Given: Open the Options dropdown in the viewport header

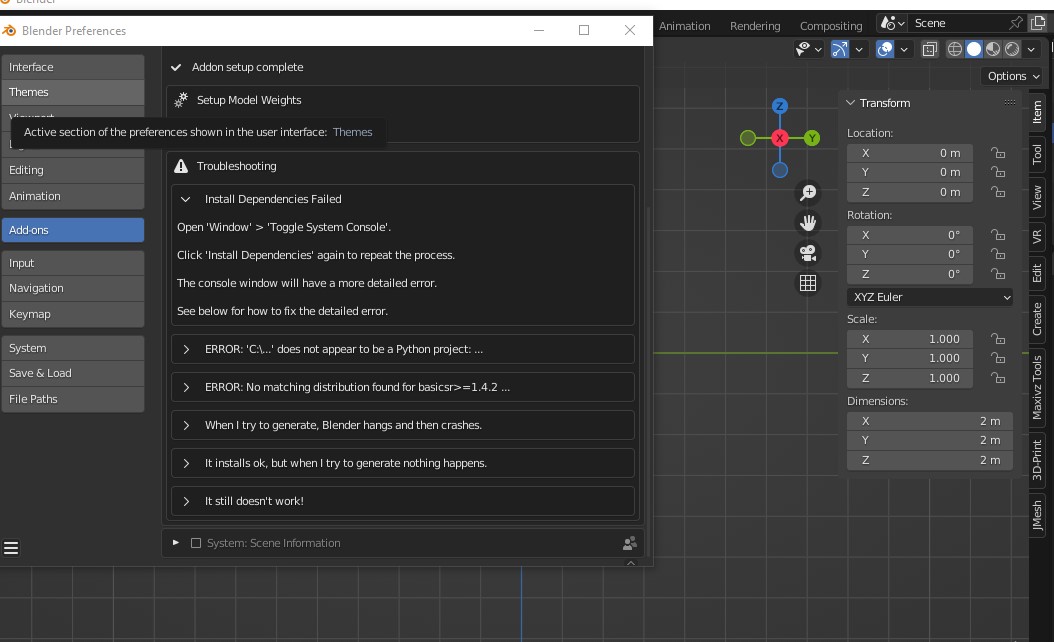Looking at the screenshot, I should coord(1012,76).
